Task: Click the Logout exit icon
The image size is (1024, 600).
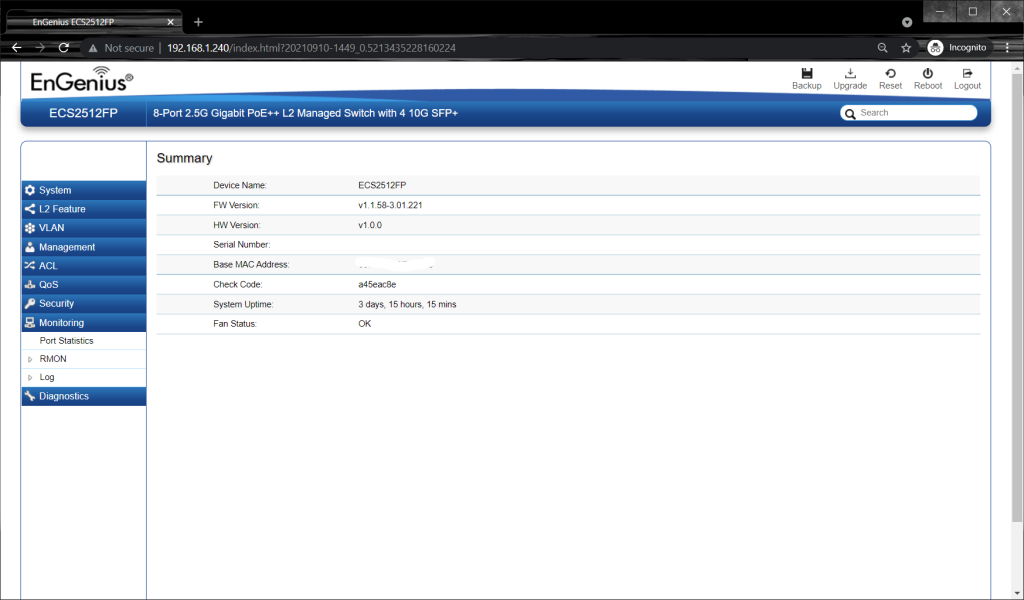Action: click(x=967, y=73)
